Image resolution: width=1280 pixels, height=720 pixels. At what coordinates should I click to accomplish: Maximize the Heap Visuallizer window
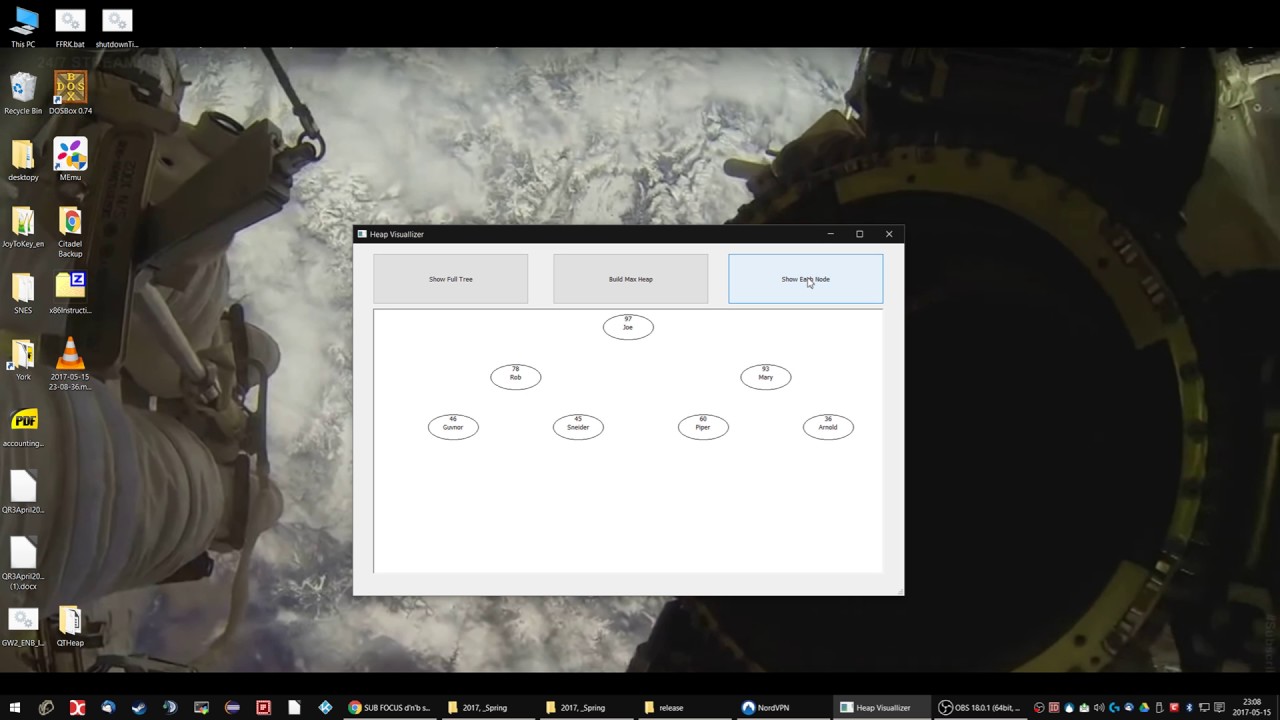click(x=859, y=234)
